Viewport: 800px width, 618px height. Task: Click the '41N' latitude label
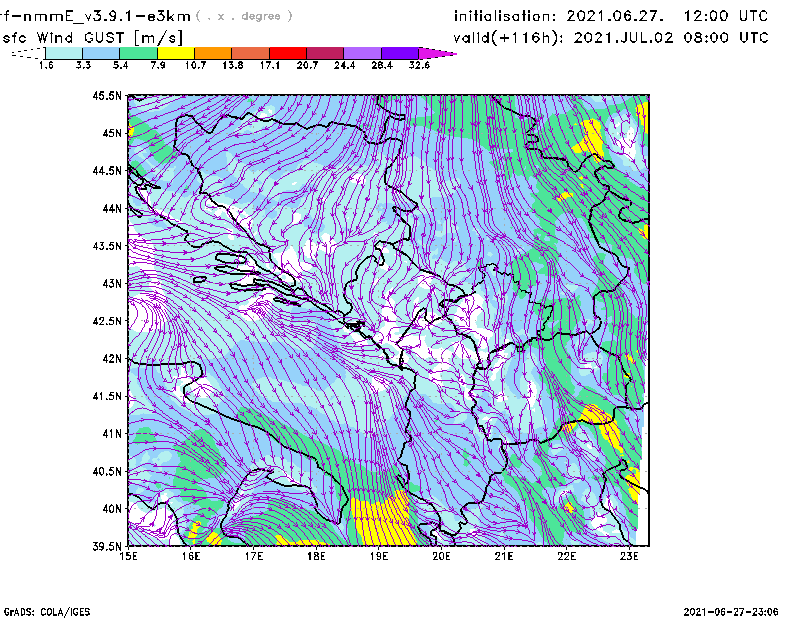click(112, 434)
